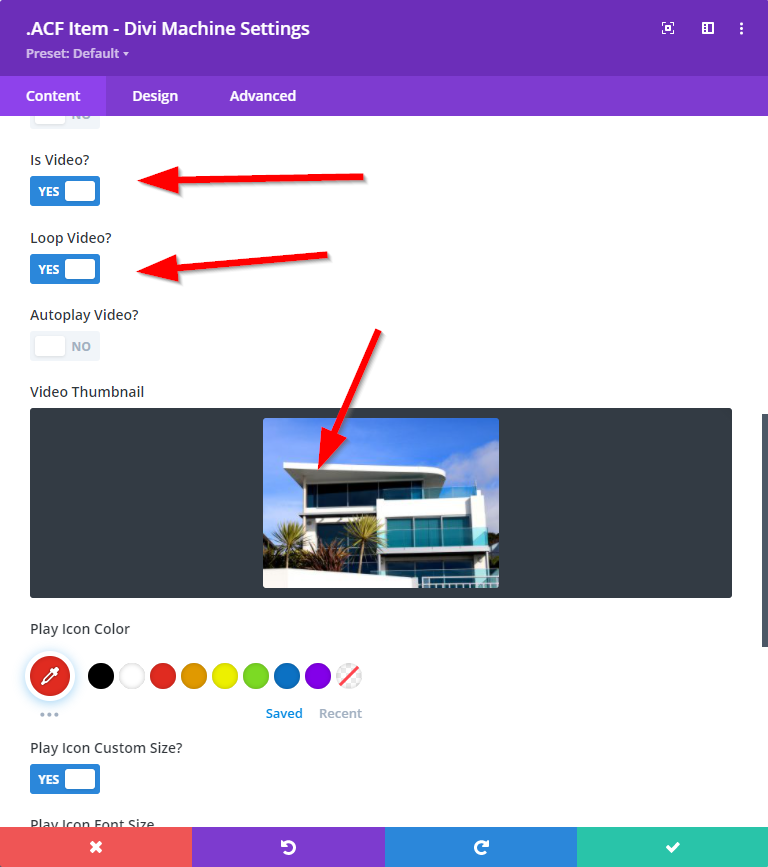Select the blue color swatch
This screenshot has height=867, width=768.
pos(287,676)
